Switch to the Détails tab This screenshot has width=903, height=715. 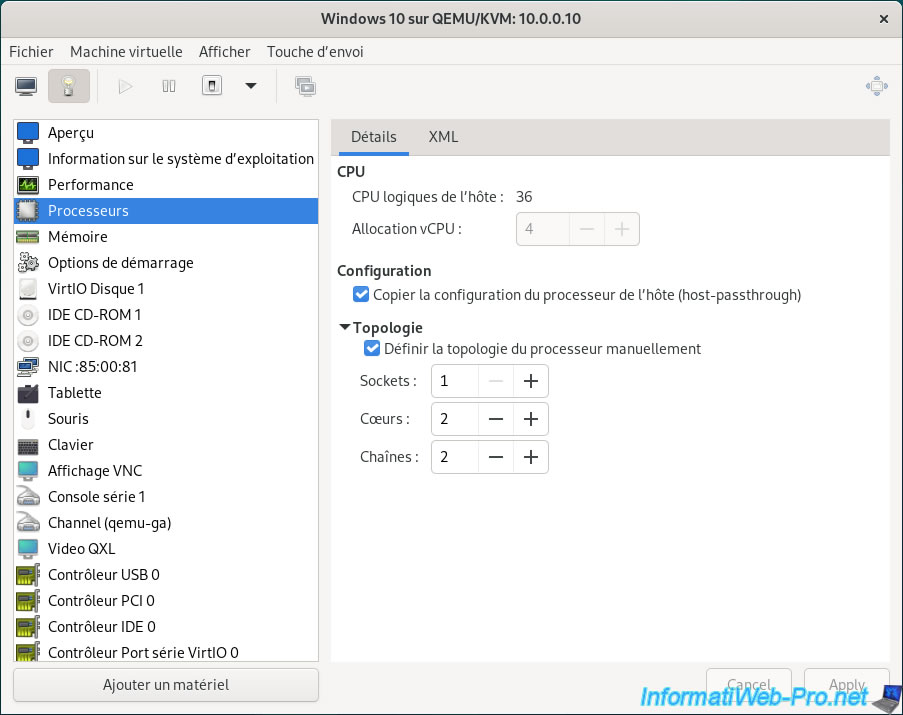point(374,137)
